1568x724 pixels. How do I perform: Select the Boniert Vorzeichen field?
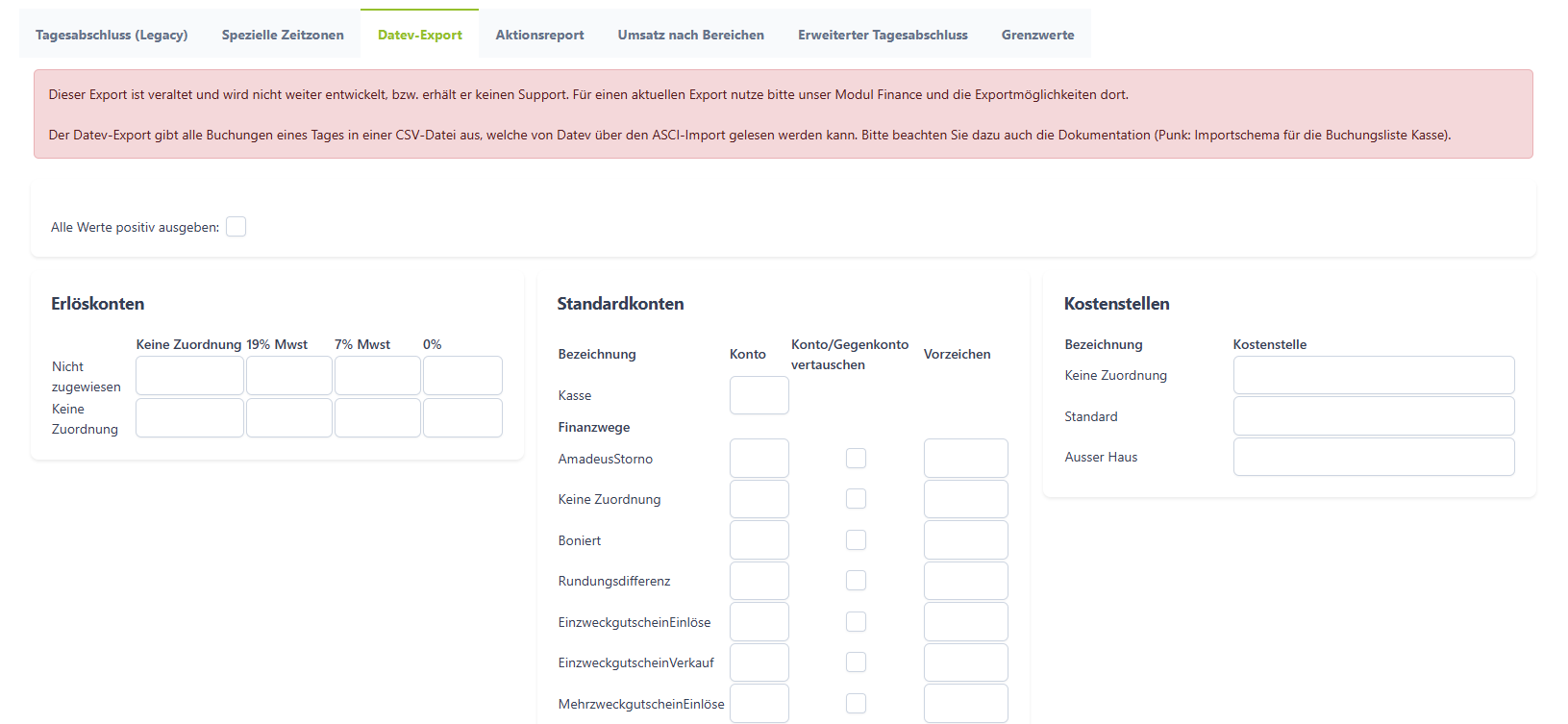coord(966,540)
